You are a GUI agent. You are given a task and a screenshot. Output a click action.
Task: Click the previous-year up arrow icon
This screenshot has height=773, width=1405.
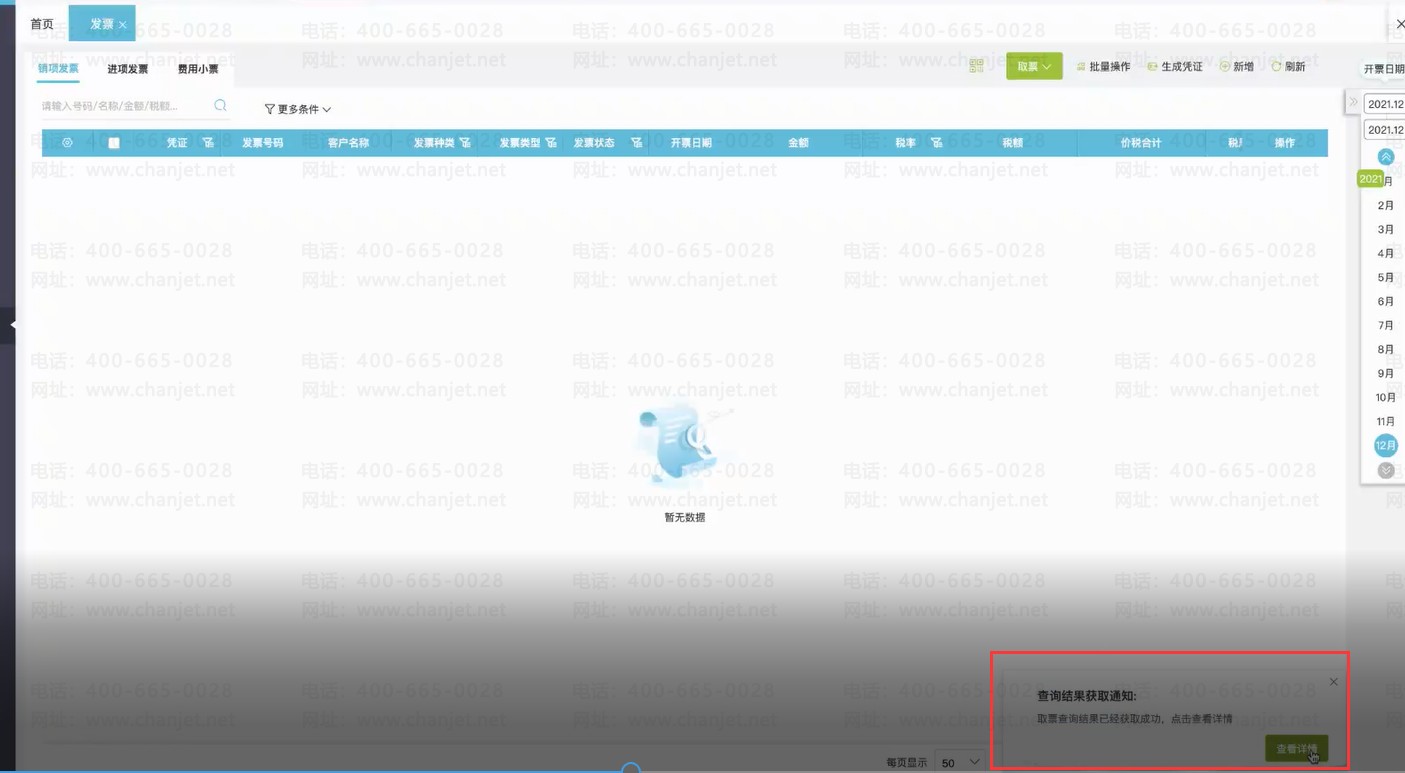pyautogui.click(x=1385, y=157)
